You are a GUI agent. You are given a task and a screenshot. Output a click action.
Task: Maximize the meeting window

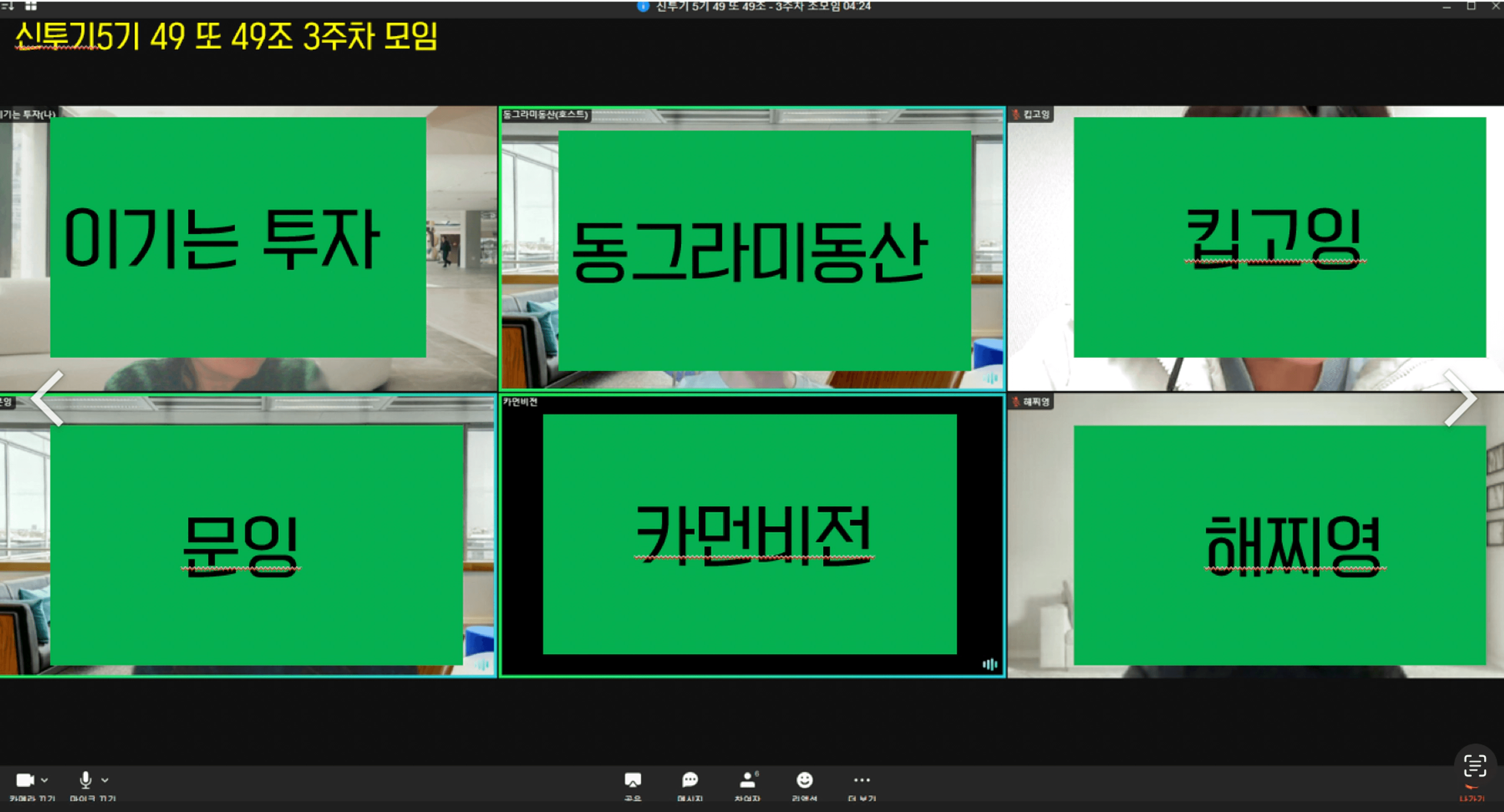click(1471, 6)
